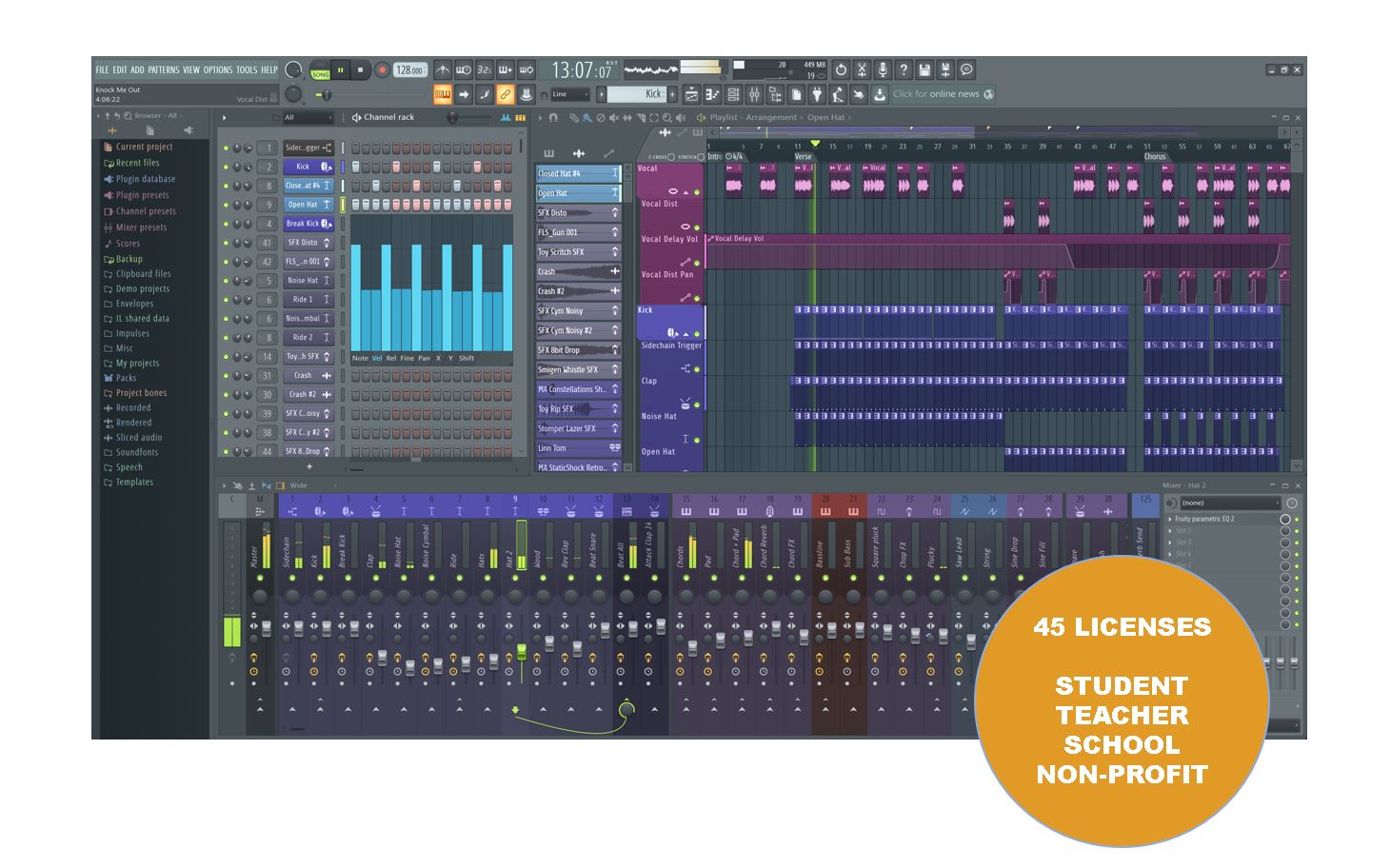Open the OPTIONS menu

pyautogui.click(x=217, y=69)
